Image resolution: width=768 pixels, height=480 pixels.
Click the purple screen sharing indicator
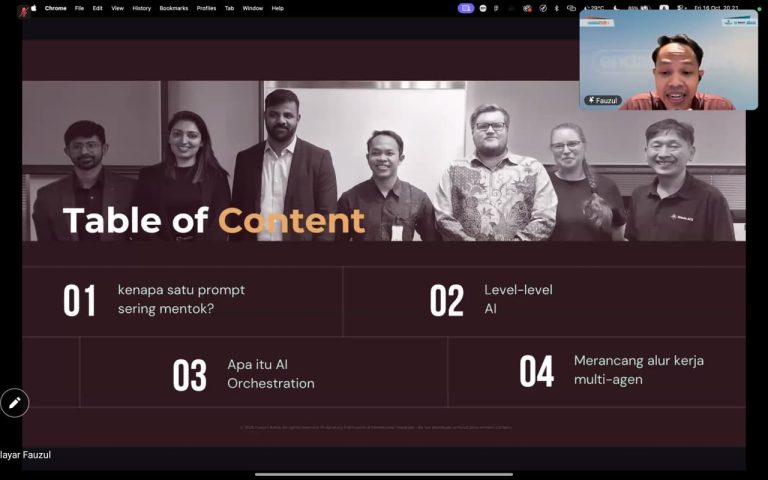(x=466, y=8)
